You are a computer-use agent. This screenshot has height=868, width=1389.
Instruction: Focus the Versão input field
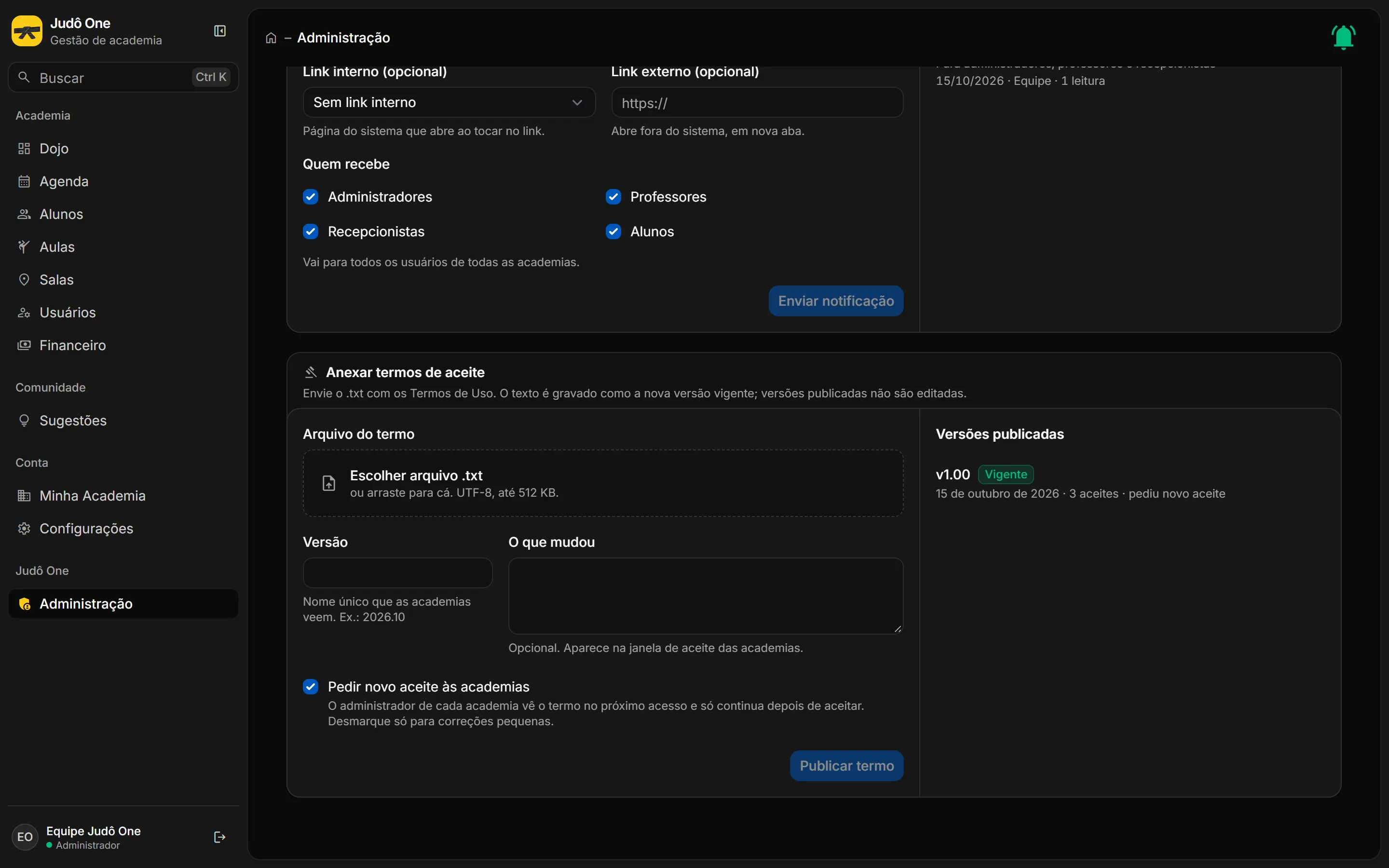(x=397, y=573)
